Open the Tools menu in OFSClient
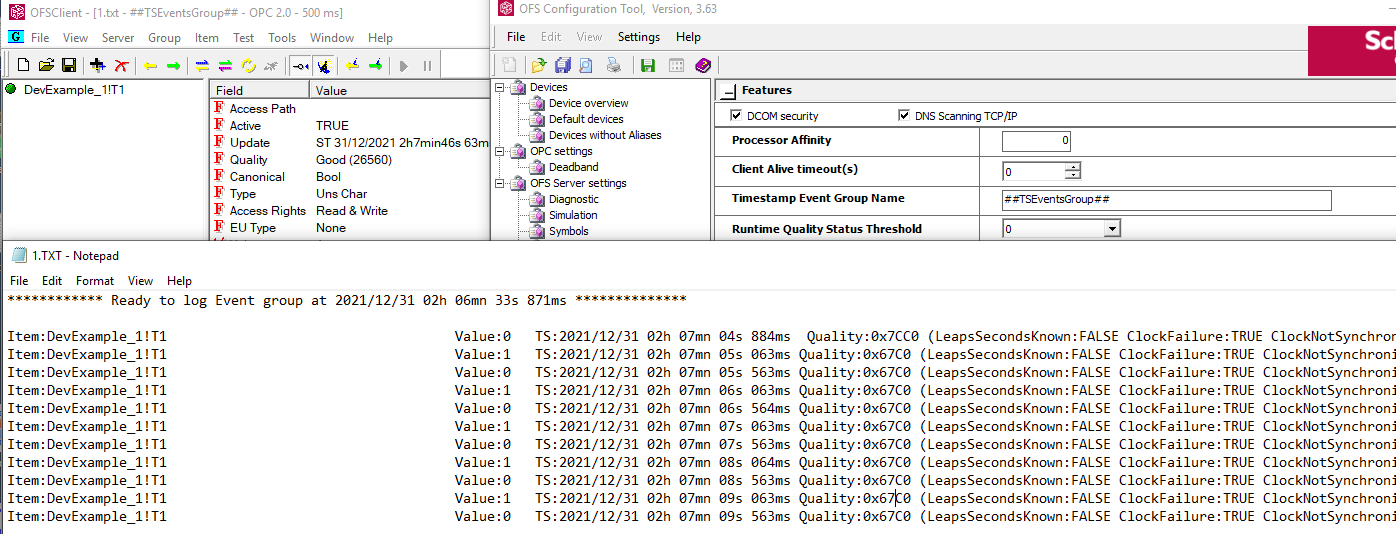 pyautogui.click(x=282, y=38)
